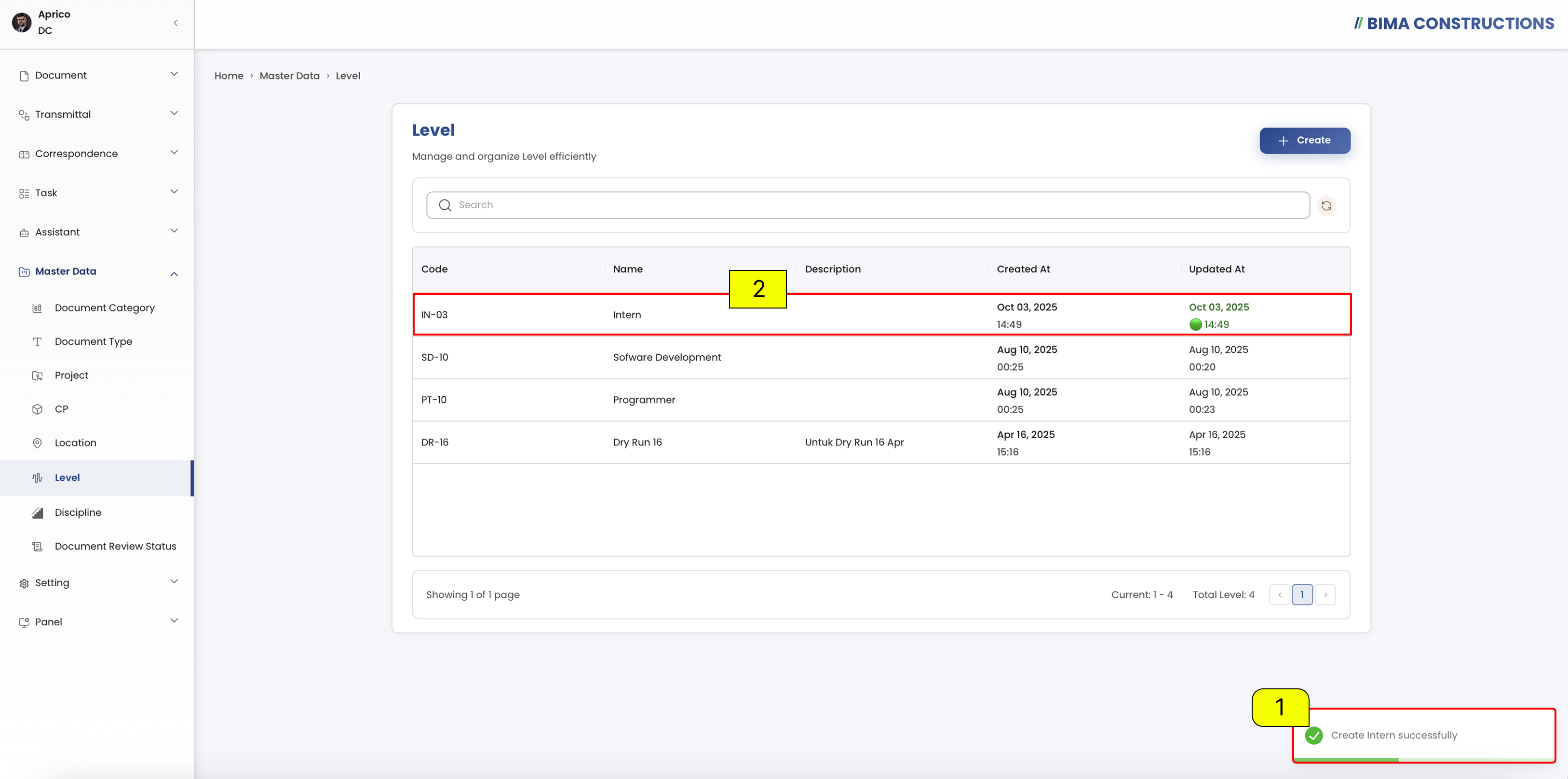Screen dimensions: 1568x779
Task: Focus the Search input field
Action: pyautogui.click(x=868, y=205)
